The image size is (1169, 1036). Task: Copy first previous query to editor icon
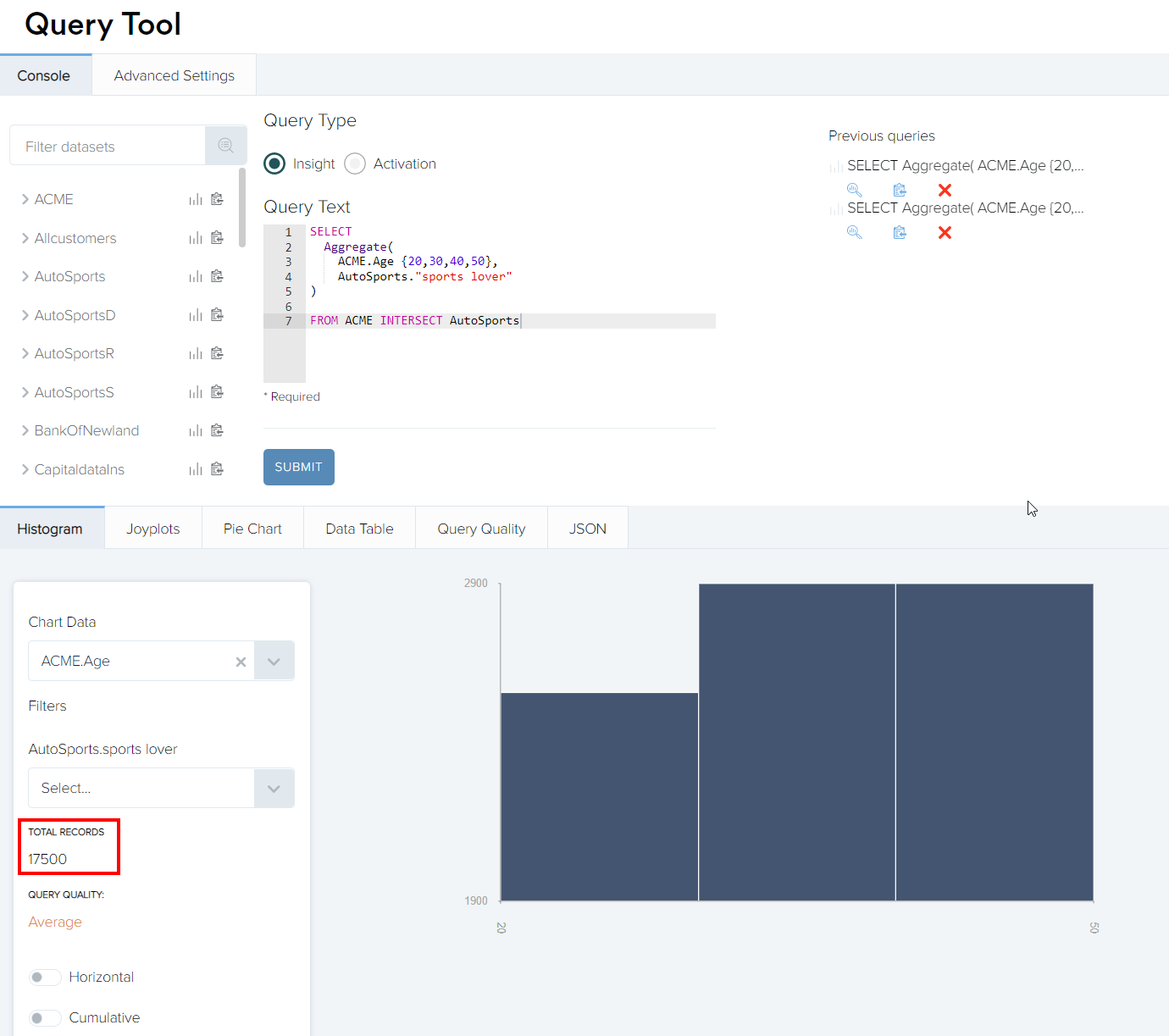(x=900, y=190)
